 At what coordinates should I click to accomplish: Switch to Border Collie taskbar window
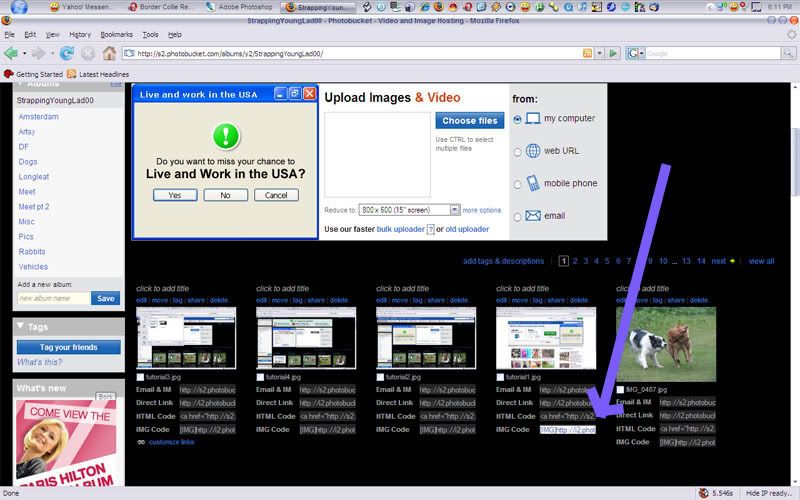click(x=160, y=7)
